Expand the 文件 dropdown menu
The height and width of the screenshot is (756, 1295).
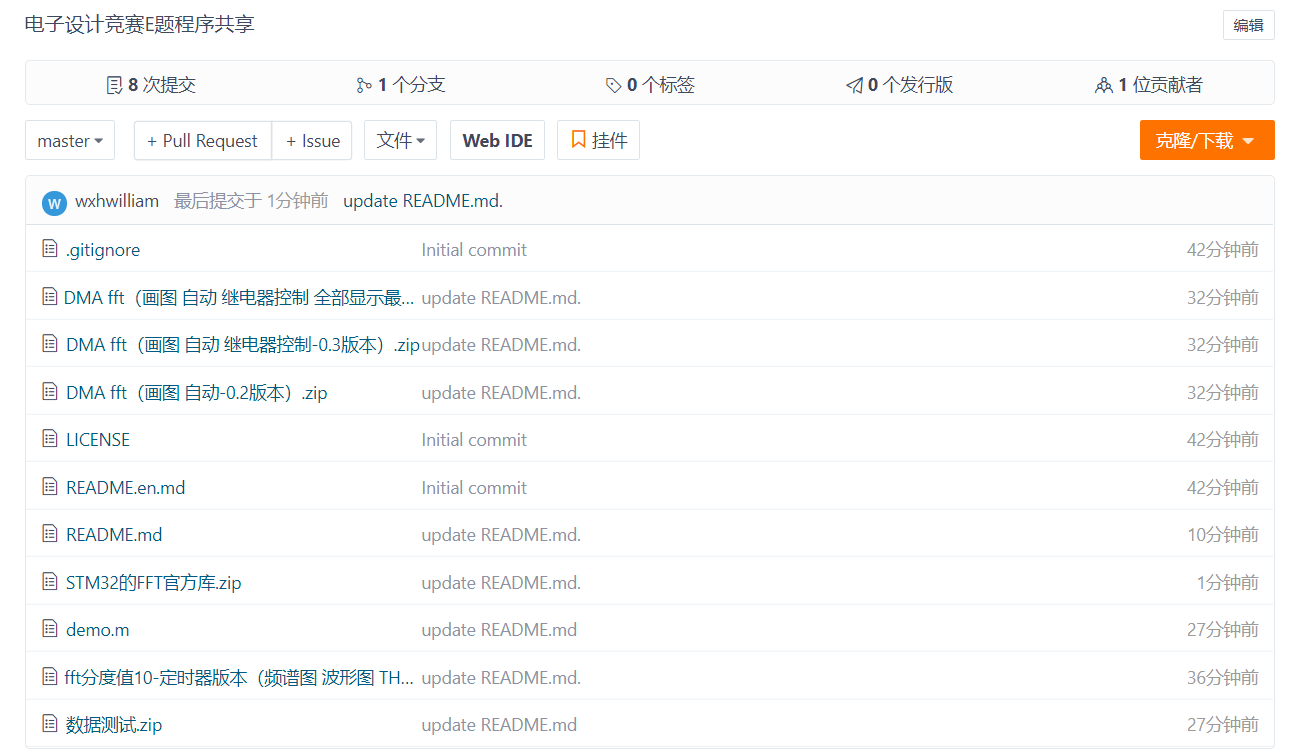[400, 140]
